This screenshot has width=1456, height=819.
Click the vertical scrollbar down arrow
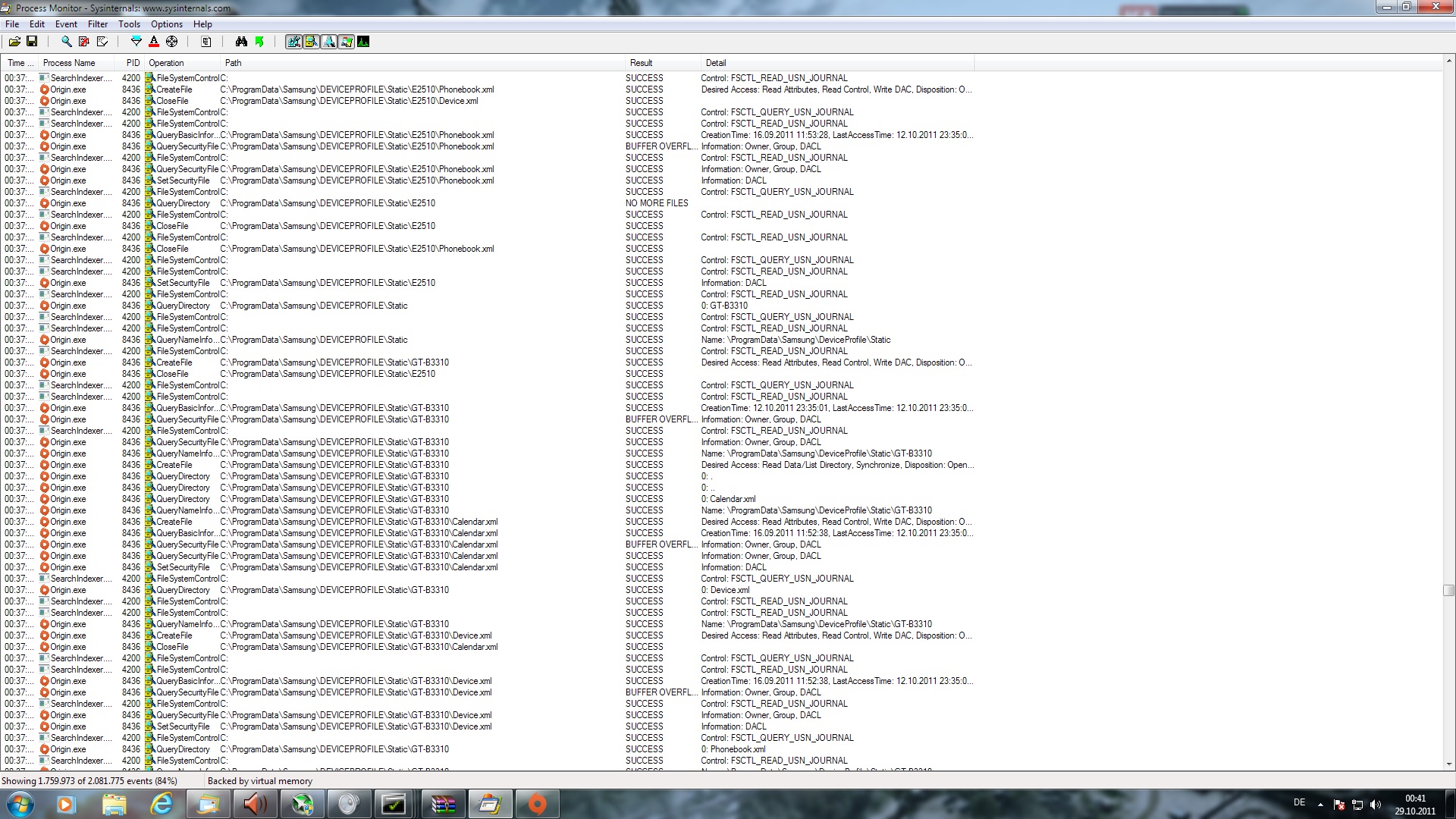[x=1448, y=764]
